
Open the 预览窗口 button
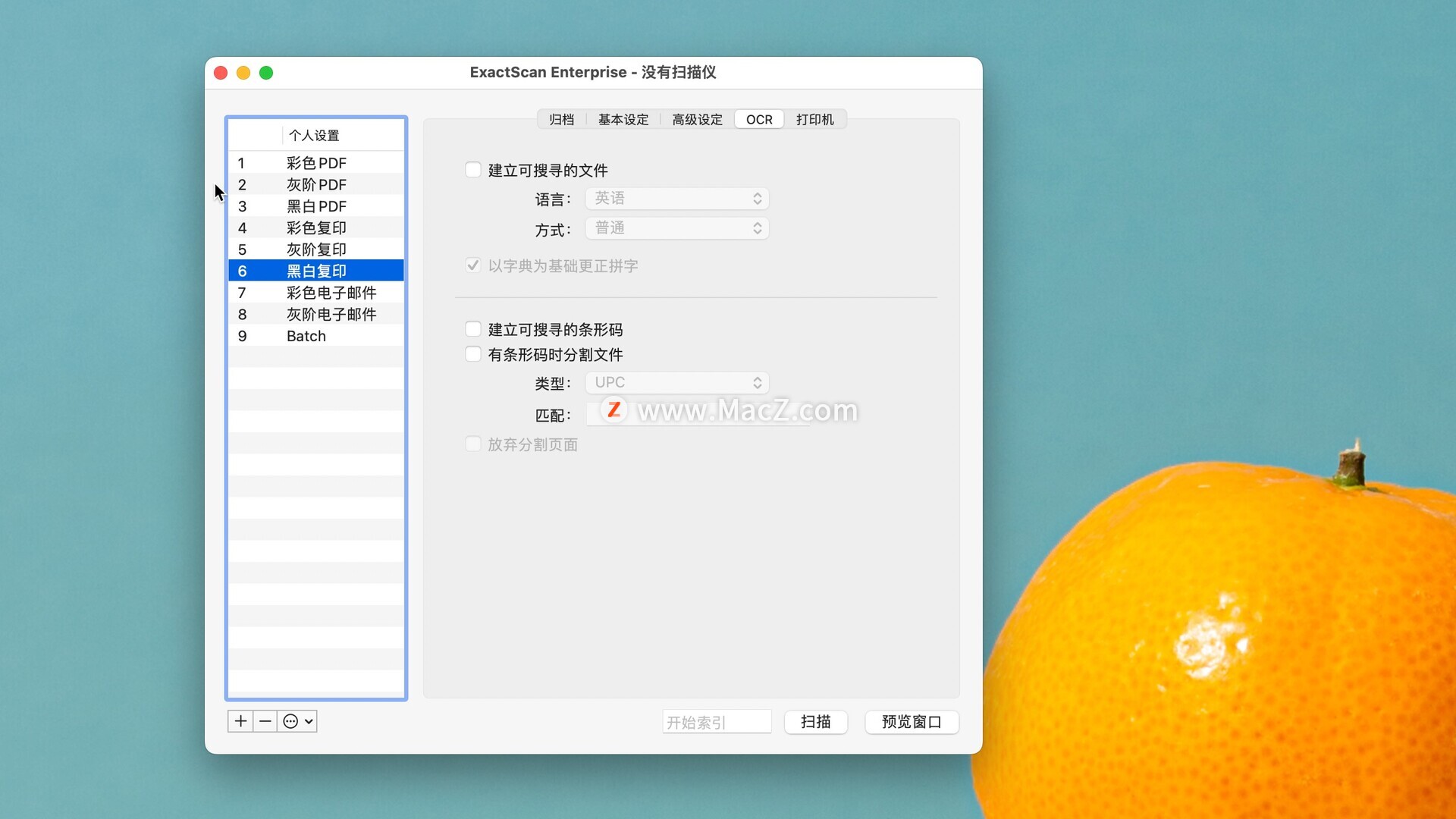click(x=912, y=722)
